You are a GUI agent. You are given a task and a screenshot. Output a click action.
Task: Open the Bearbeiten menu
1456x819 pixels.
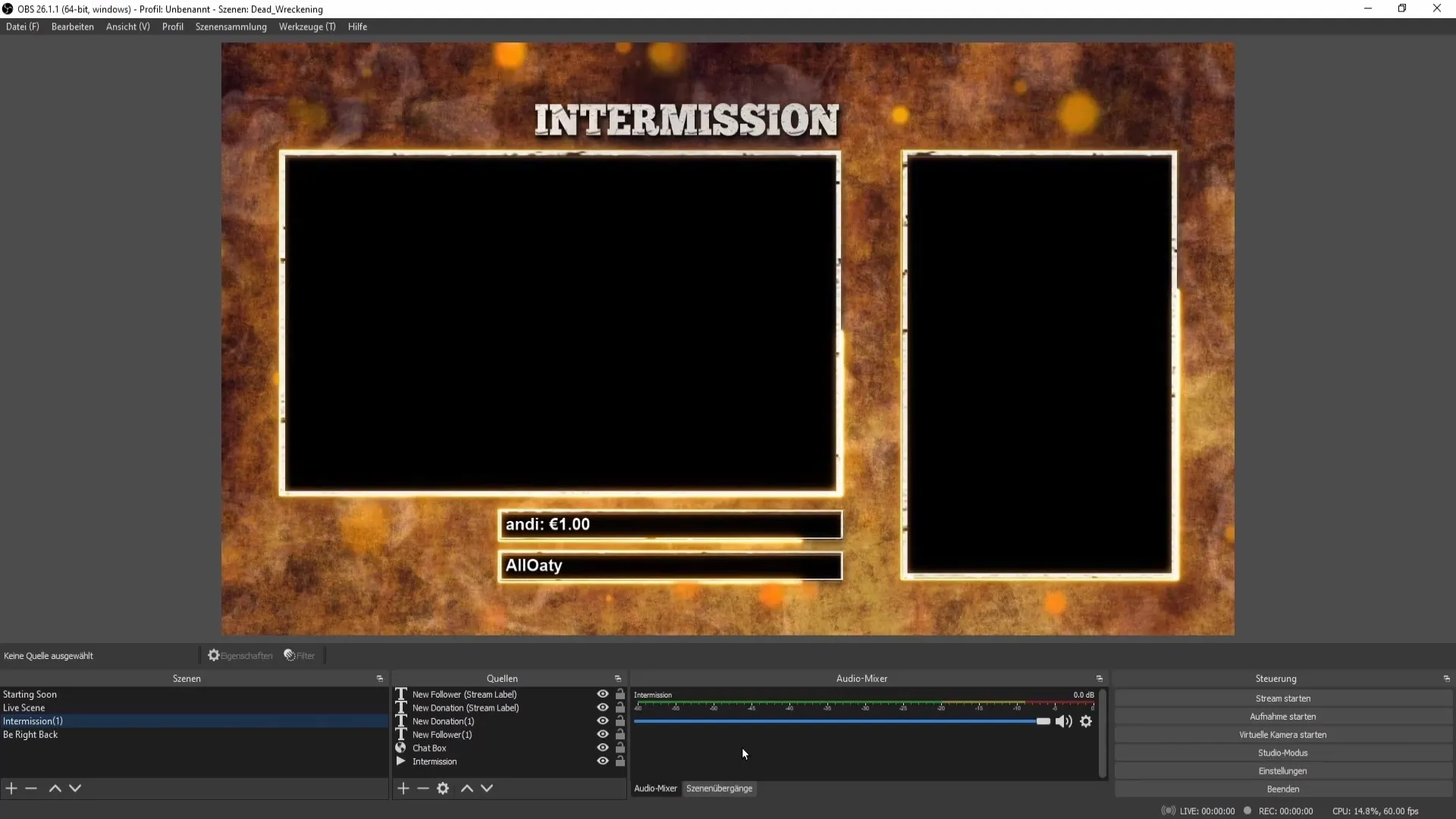[x=73, y=27]
